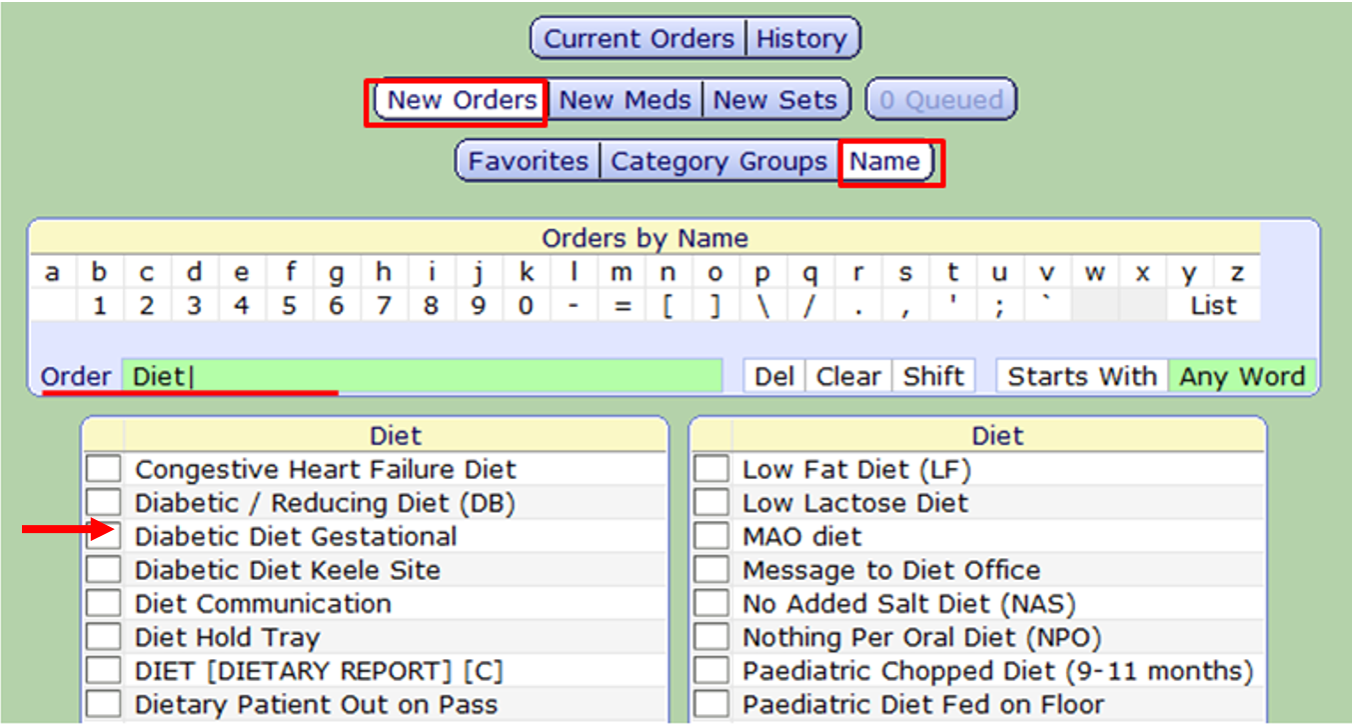The height and width of the screenshot is (724, 1352).
Task: Enable the Starts With search filter
Action: [x=1081, y=376]
